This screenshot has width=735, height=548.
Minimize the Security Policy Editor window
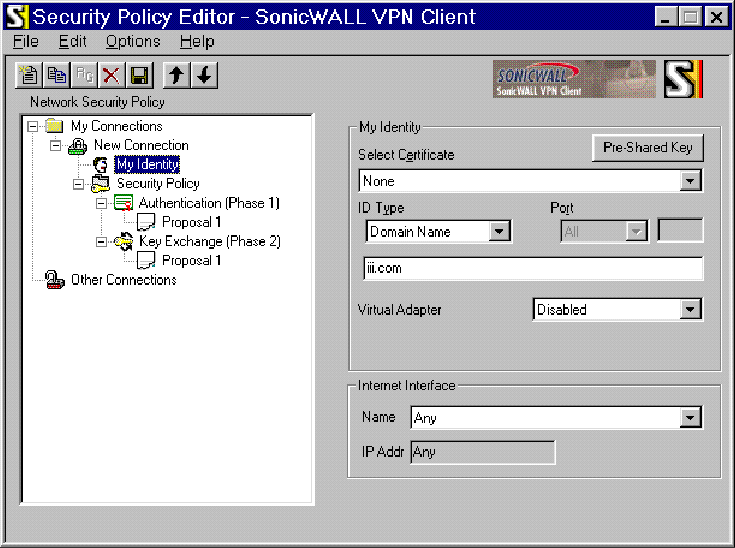tap(666, 17)
